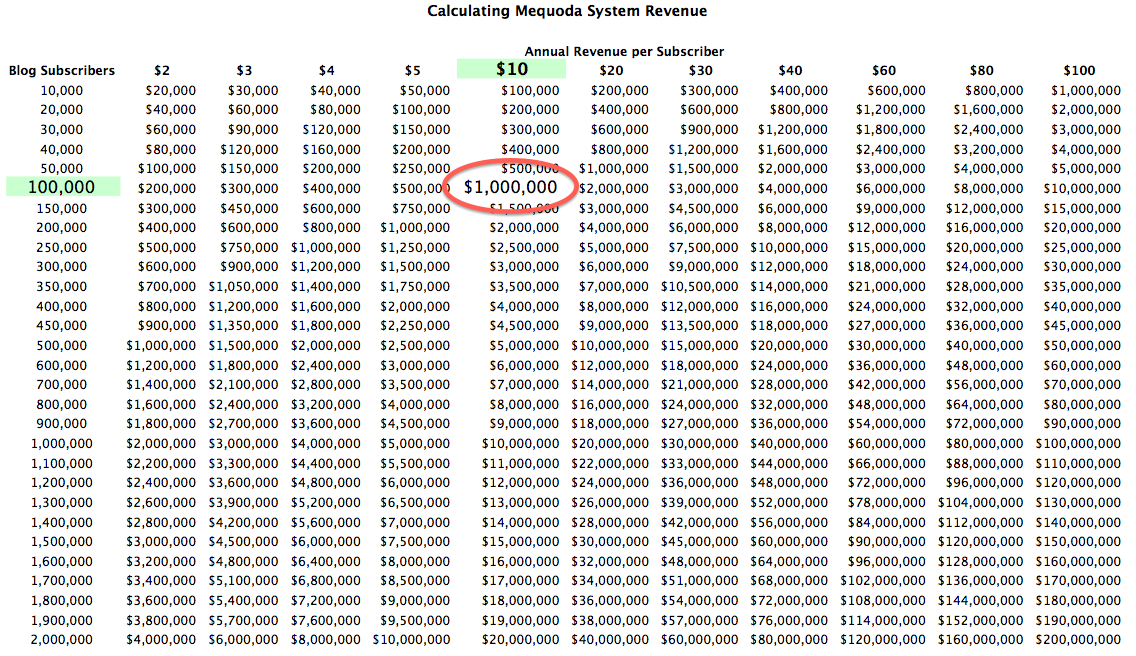Select $36,000,000 in the 900,000 subscribers row
Viewport: 1136px width, 656px height.
789,424
